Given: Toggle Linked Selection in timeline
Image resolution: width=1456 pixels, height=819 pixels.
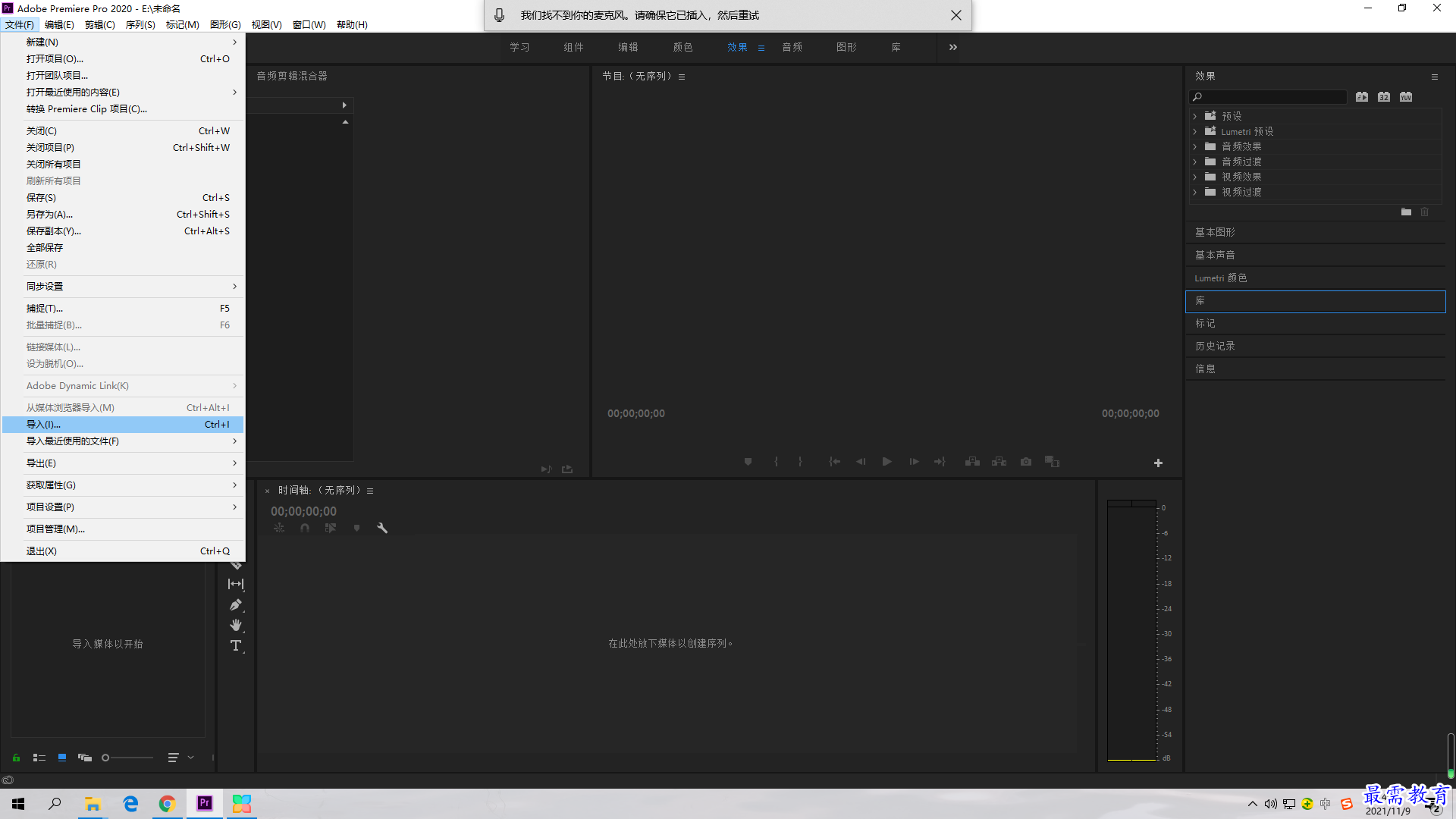Looking at the screenshot, I should pyautogui.click(x=331, y=528).
